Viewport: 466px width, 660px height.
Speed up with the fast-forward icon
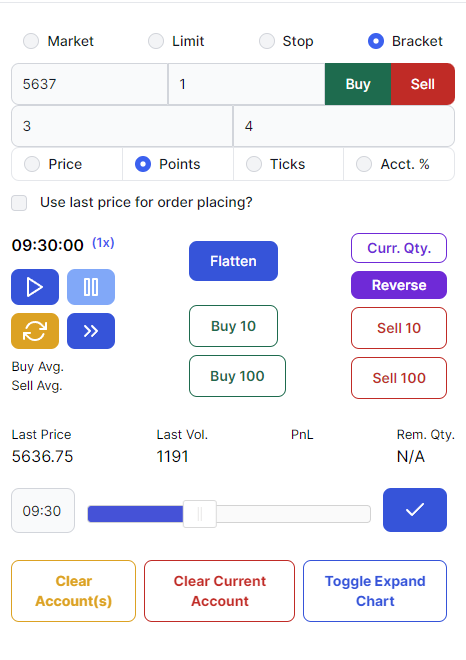pos(91,331)
